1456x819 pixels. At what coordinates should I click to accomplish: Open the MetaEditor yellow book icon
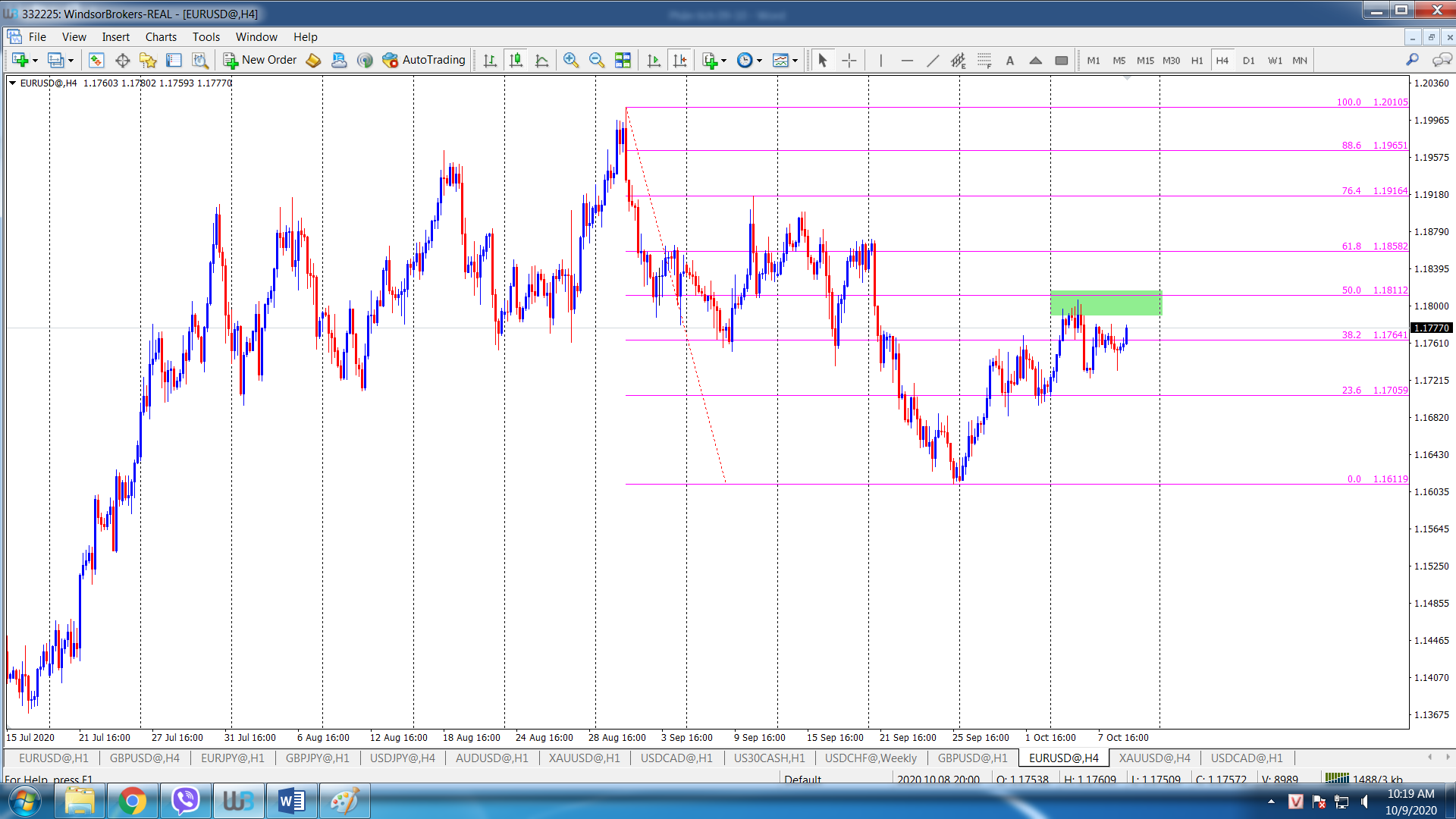coord(313,60)
